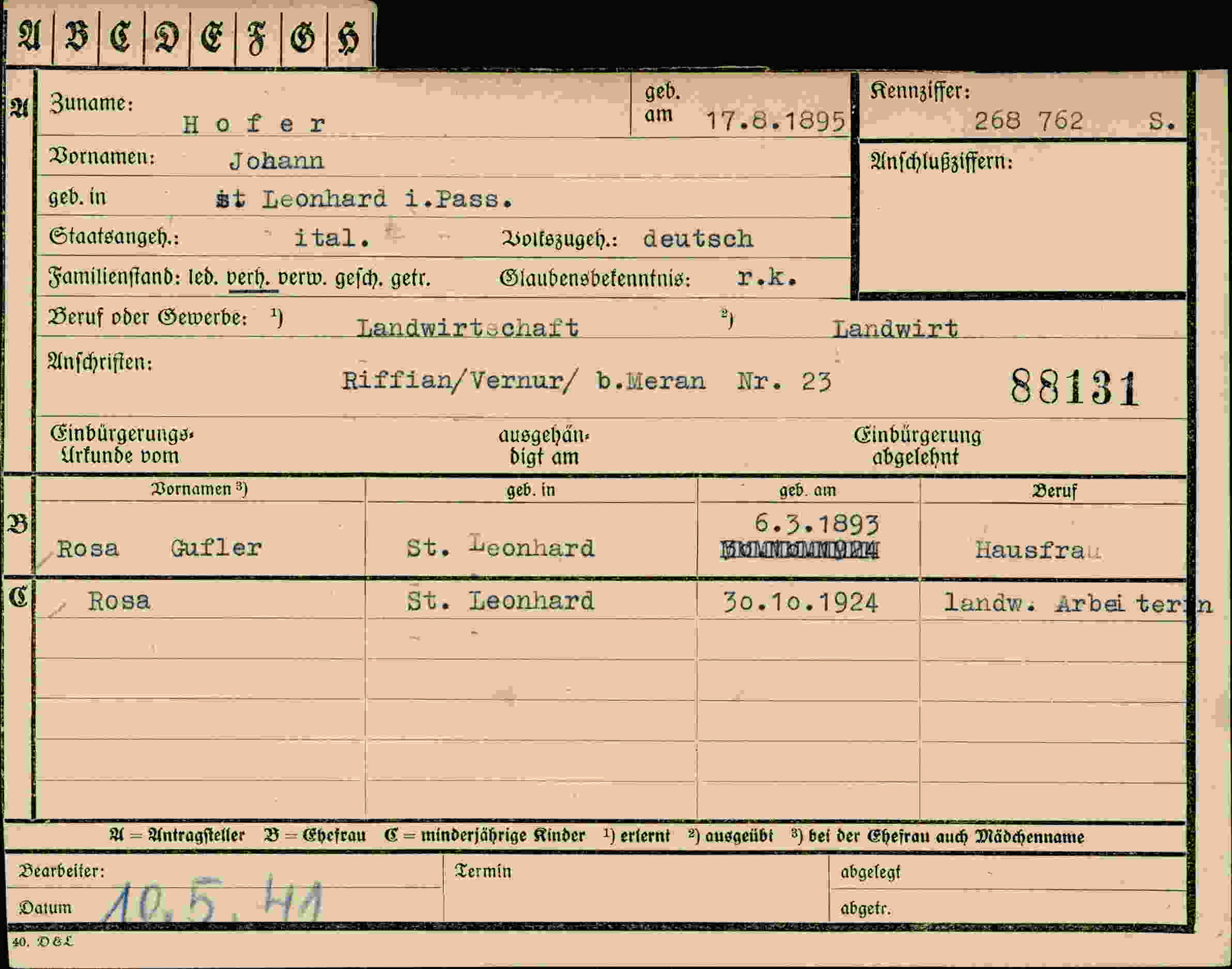Click ethnicity value 'deutsch'
Image resolution: width=1232 pixels, height=969 pixels.
tap(698, 238)
